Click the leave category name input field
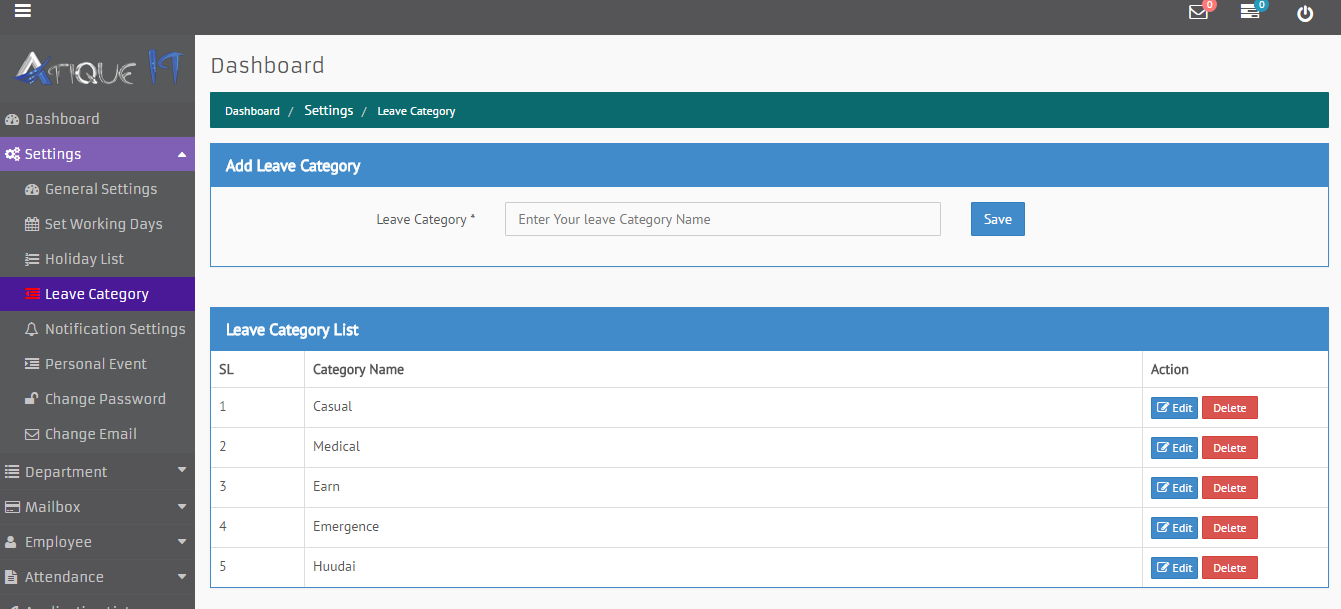The width and height of the screenshot is (1341, 609). [722, 218]
